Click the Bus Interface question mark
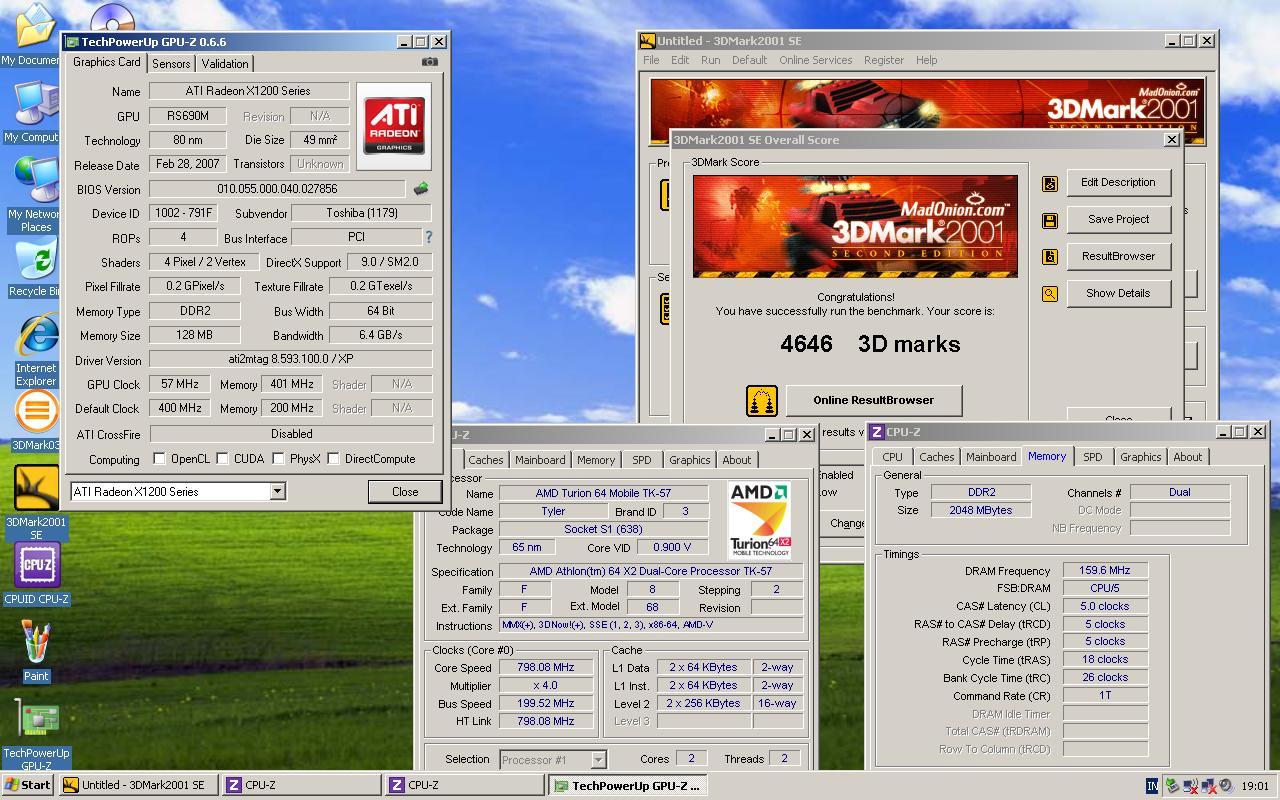Image resolution: width=1280 pixels, height=800 pixels. coord(429,237)
